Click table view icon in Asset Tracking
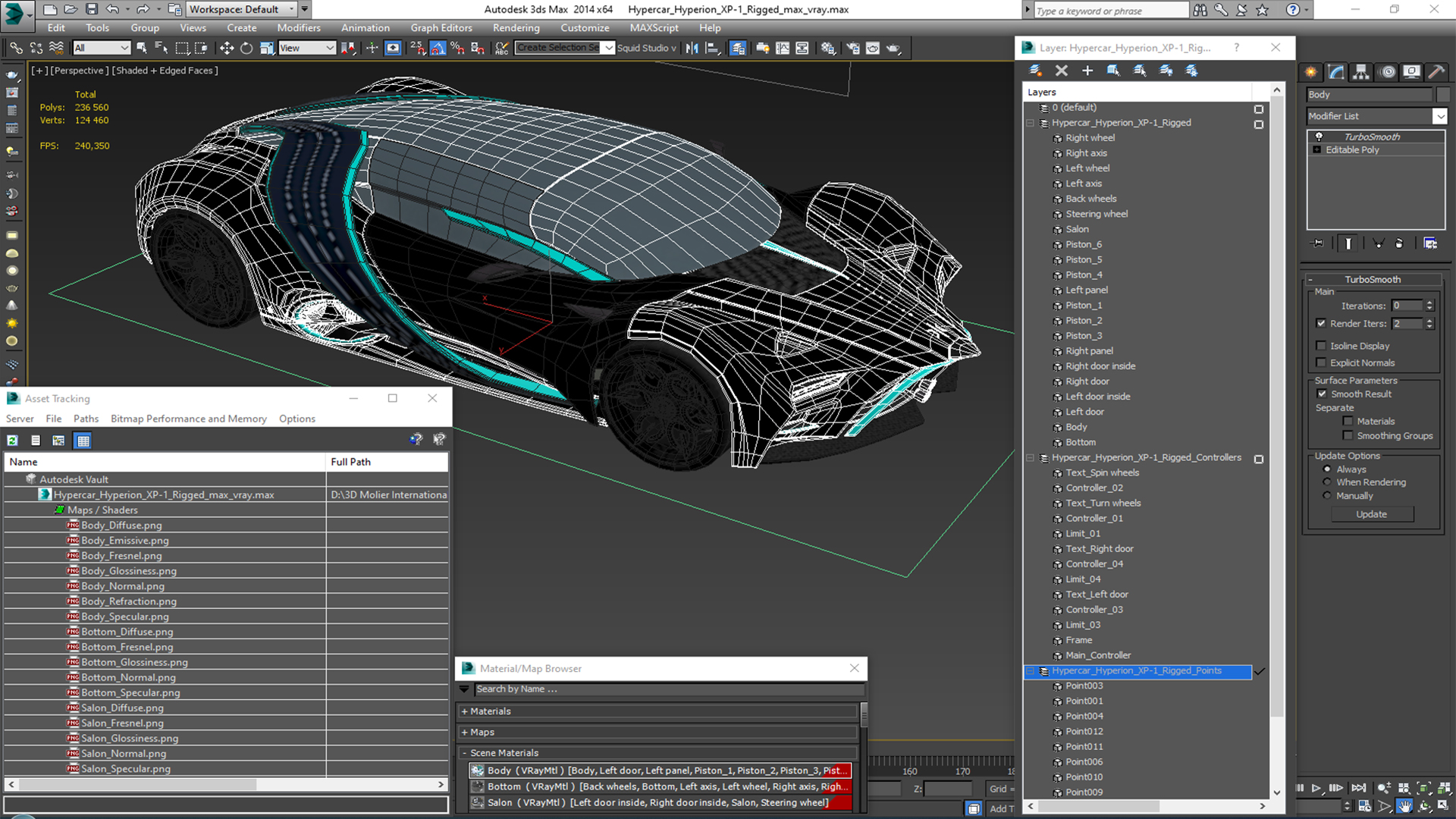This screenshot has width=1456, height=819. point(83,441)
